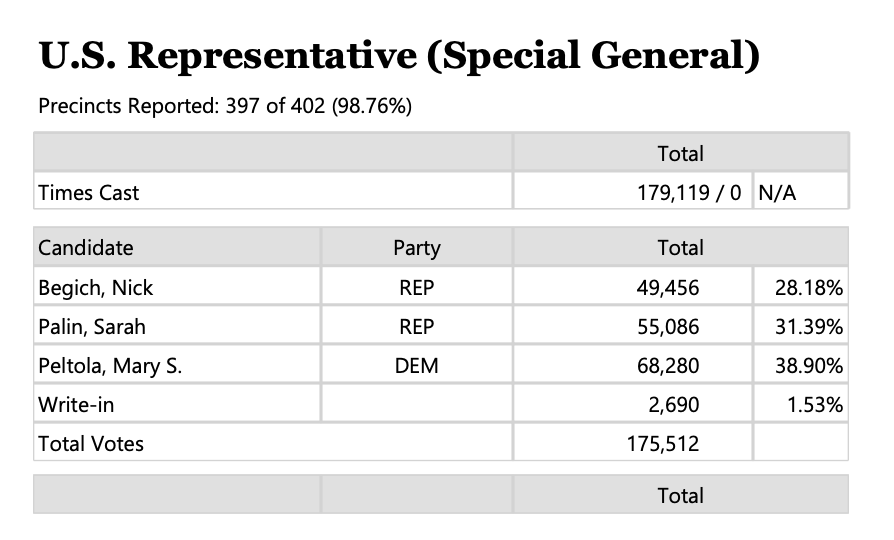The height and width of the screenshot is (540, 894).
Task: Click the DEM party cell
Action: 416,366
